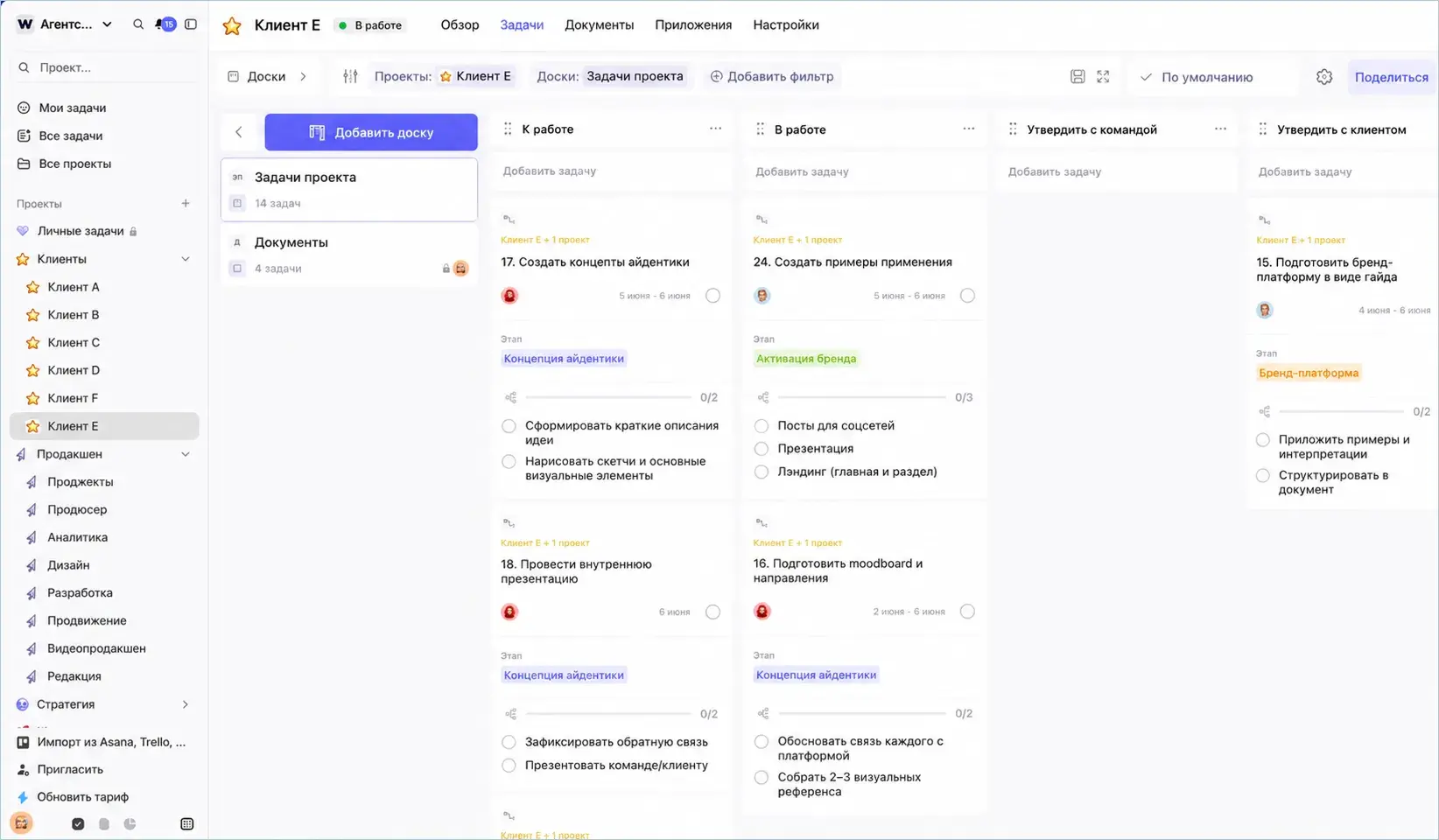The width and height of the screenshot is (1439, 840).
Task: Click the fullscreen expand icon
Action: point(1103,77)
